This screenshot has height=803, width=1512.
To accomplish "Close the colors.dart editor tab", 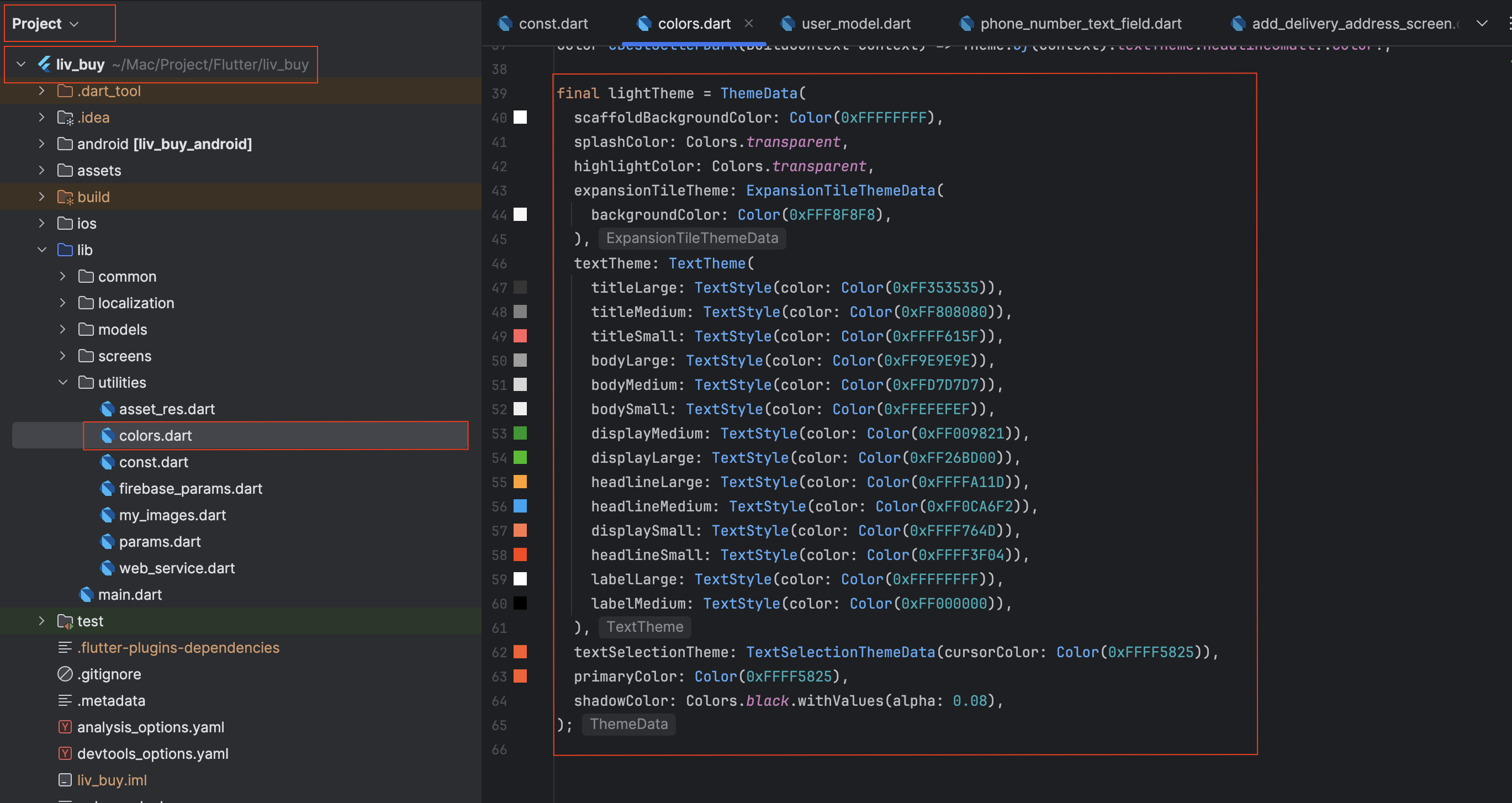I will tap(748, 24).
